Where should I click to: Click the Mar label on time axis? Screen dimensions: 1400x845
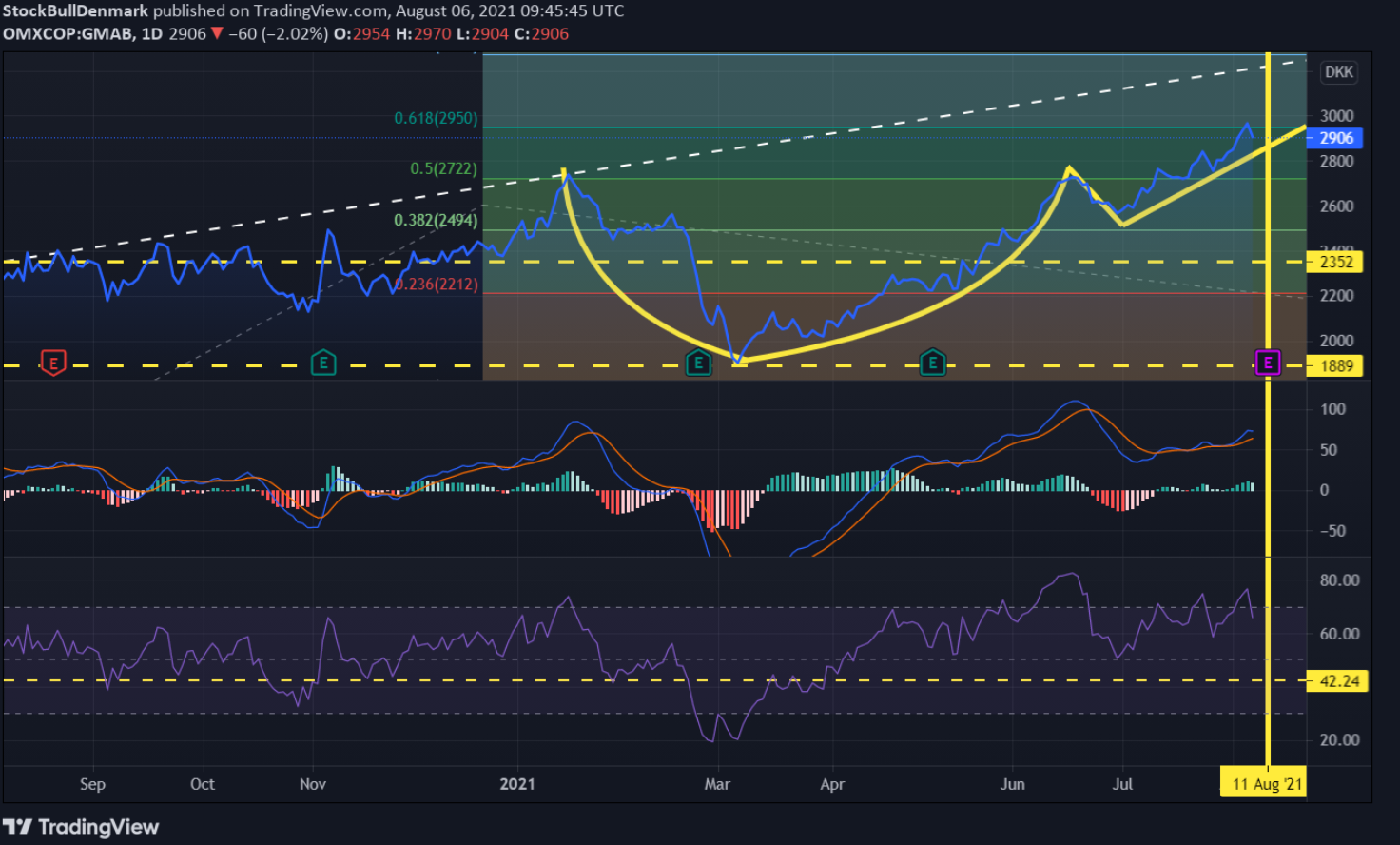pos(717,784)
